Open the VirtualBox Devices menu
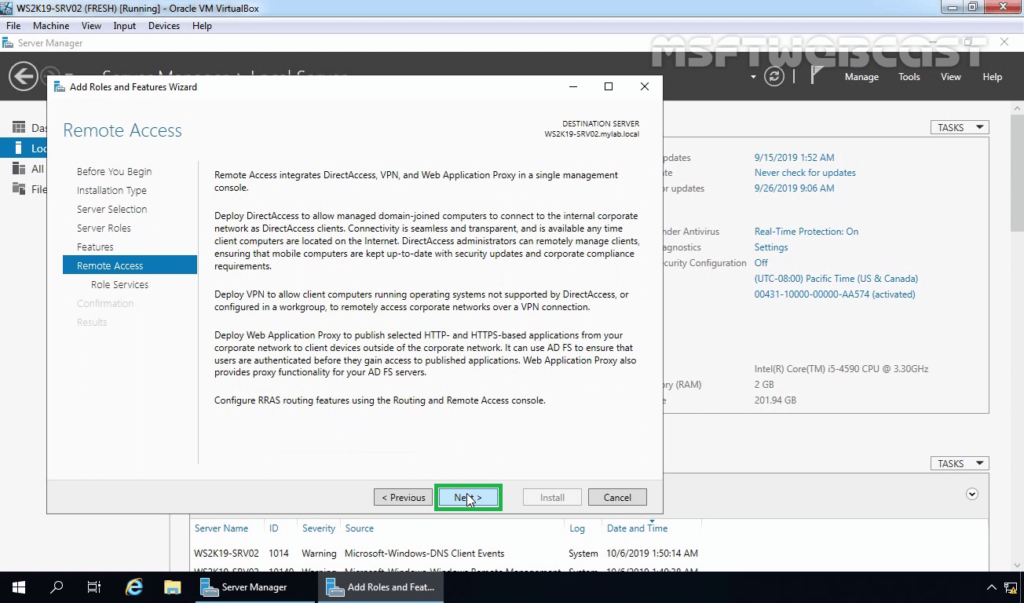Image resolution: width=1024 pixels, height=603 pixels. 164,25
